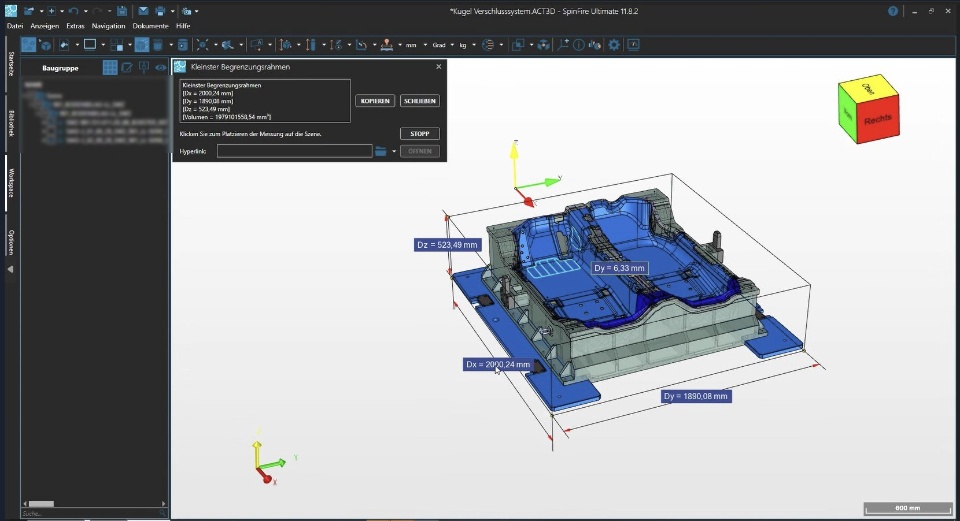960x521 pixels.
Task: Click the horizontal scrollbar in Baugruppe panel
Action: pos(42,504)
